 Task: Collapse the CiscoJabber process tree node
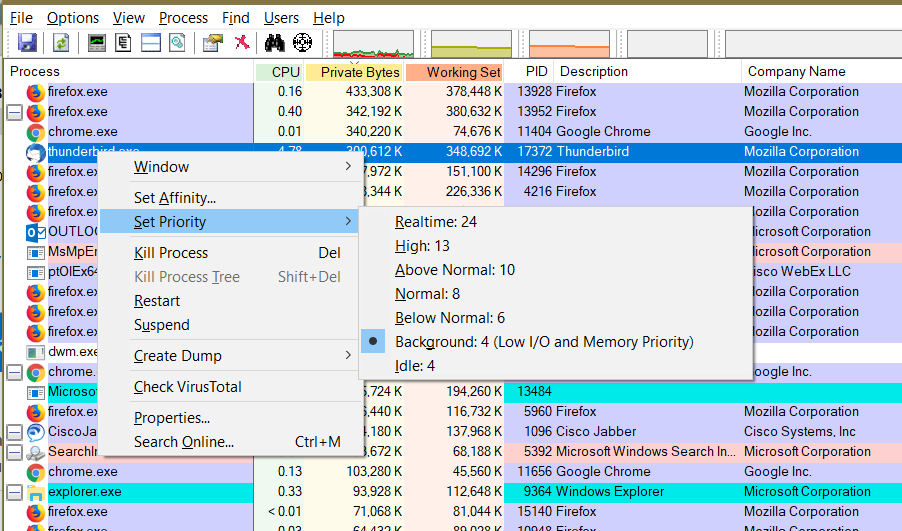click(14, 432)
